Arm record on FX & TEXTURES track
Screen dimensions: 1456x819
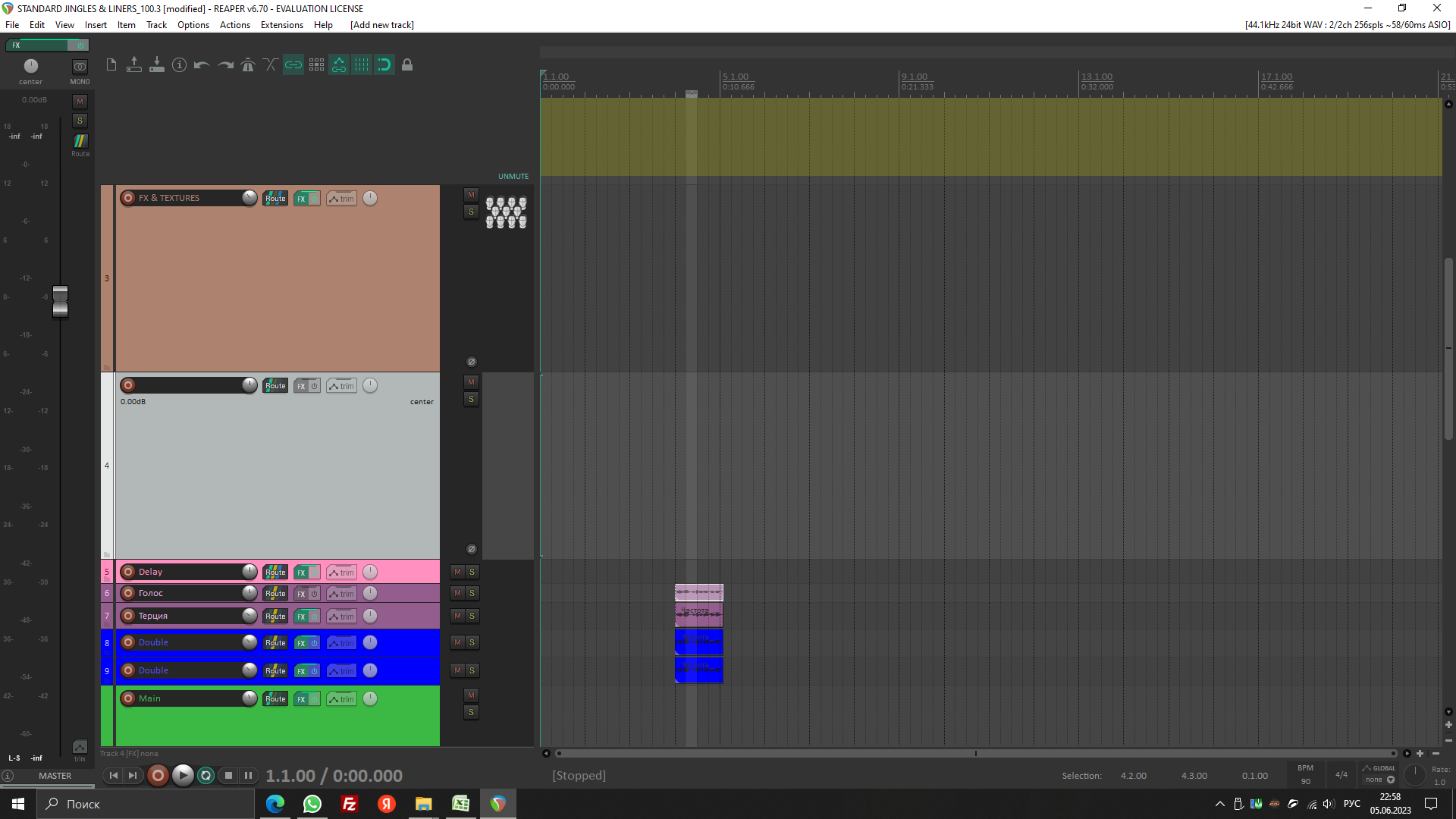coord(128,198)
